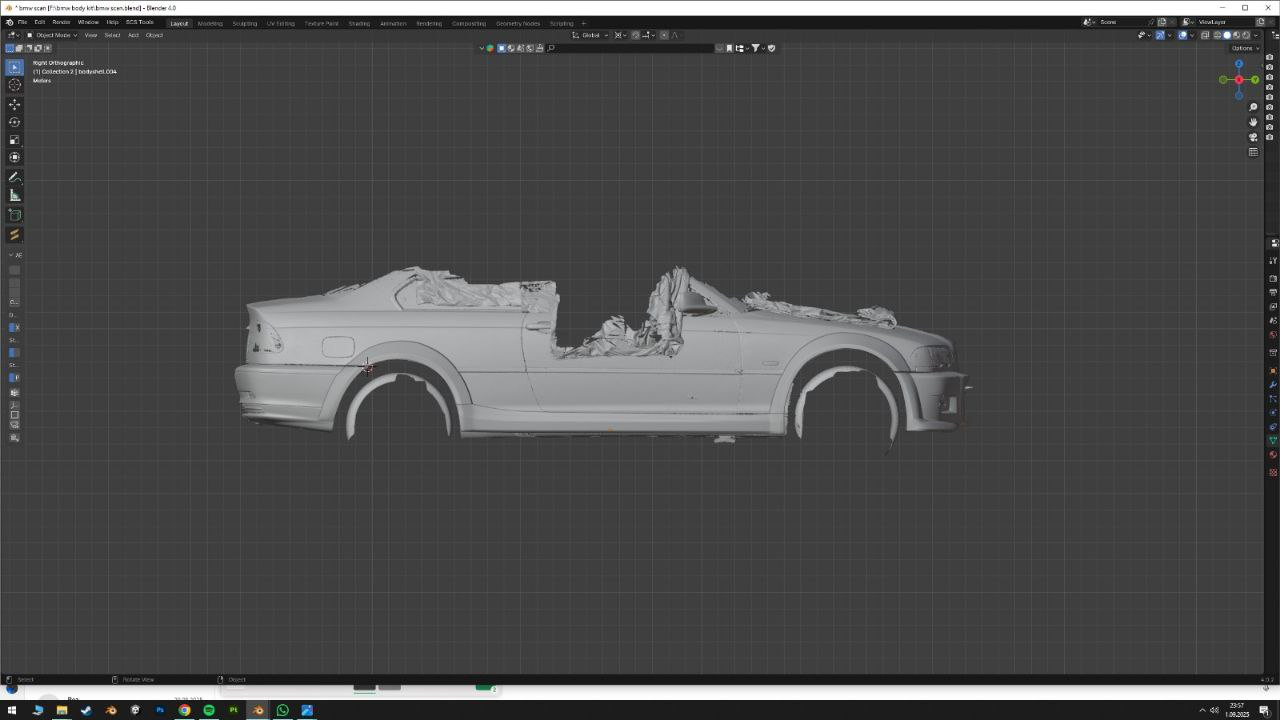This screenshot has height=720, width=1280.
Task: Select the Rotate tool
Action: 14,122
